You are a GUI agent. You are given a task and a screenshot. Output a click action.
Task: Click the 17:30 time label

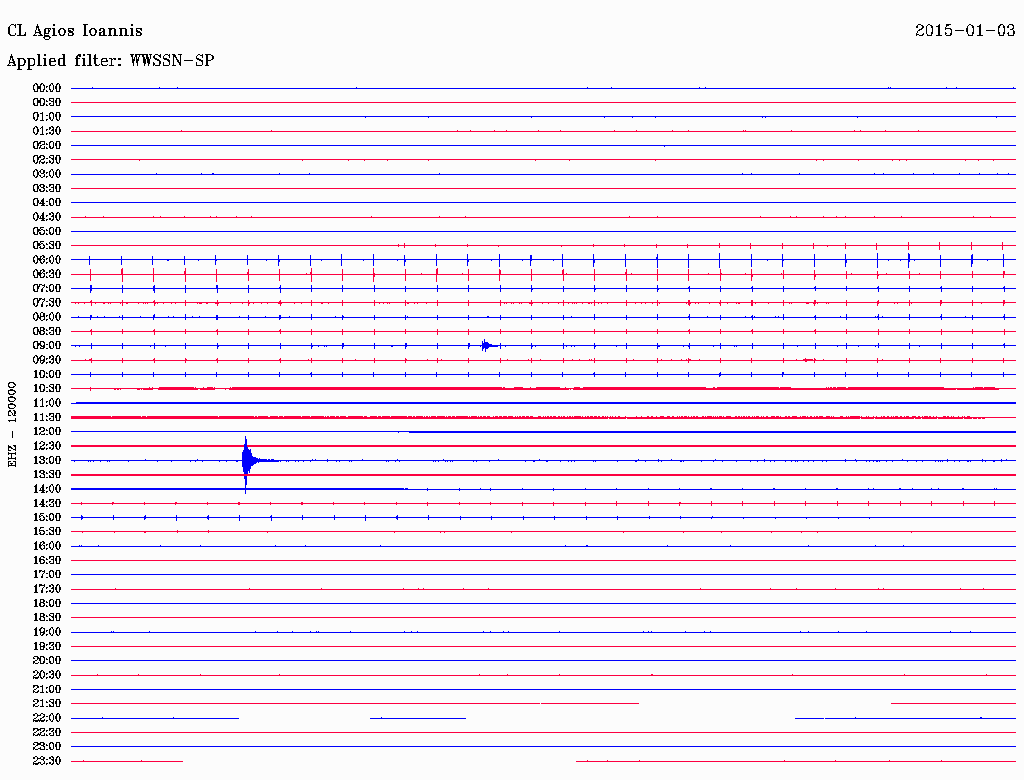[47, 589]
